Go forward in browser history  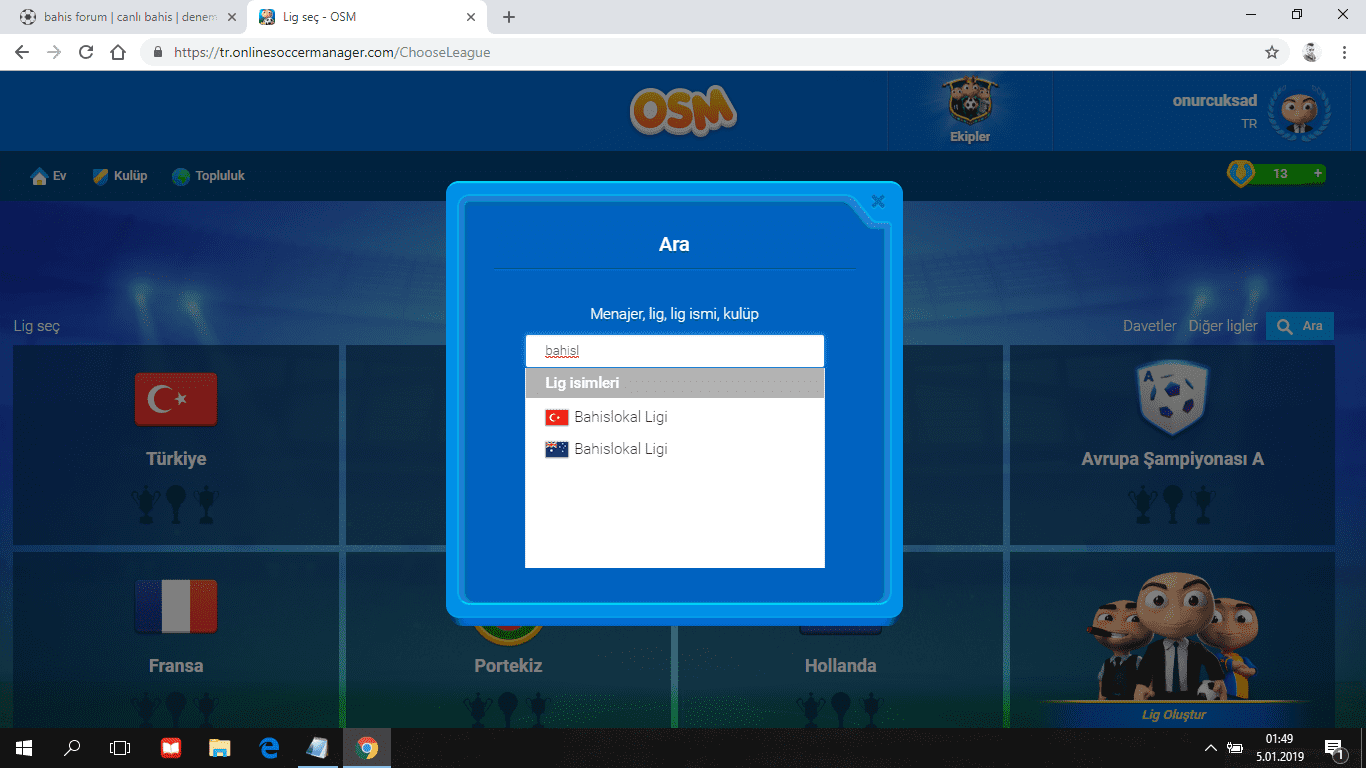point(54,52)
